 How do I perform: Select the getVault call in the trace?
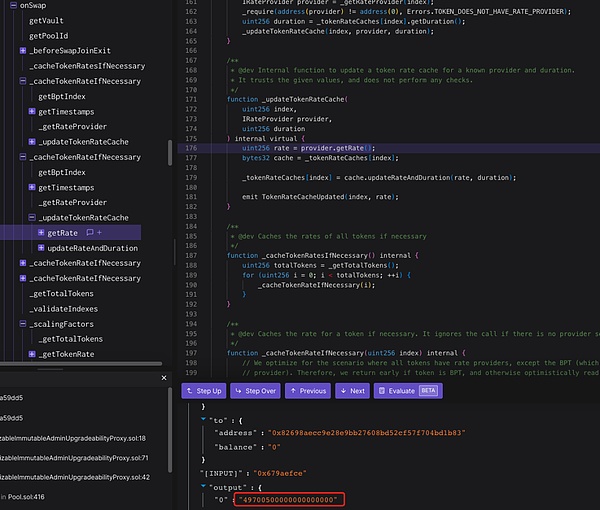tap(47, 21)
